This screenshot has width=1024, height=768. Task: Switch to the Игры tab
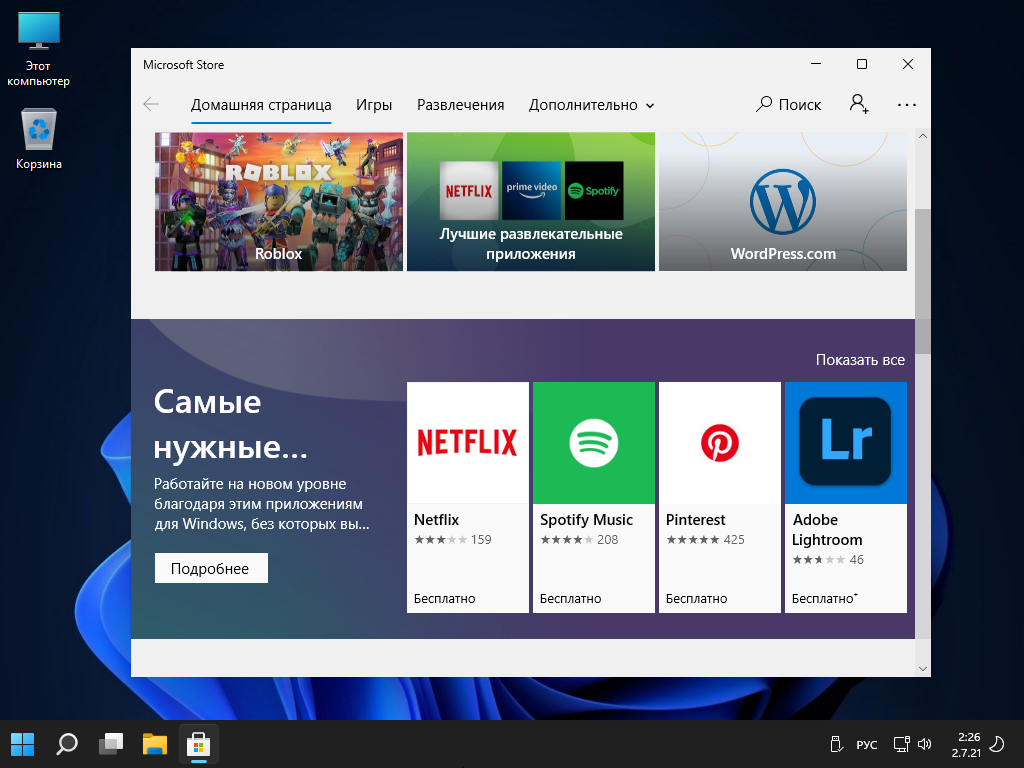[x=374, y=105]
